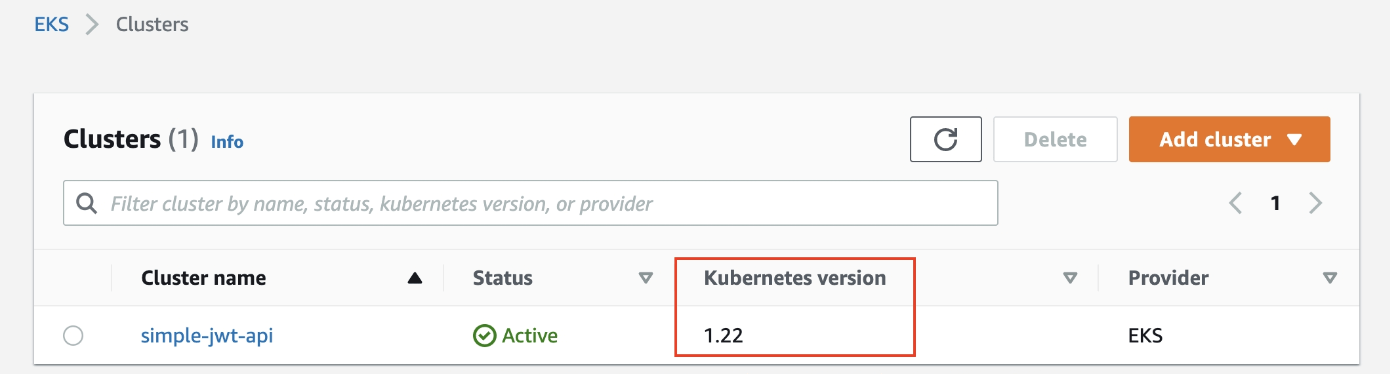Sort by Kubernetes version column arrow
This screenshot has height=374, width=1390.
pos(1071,279)
